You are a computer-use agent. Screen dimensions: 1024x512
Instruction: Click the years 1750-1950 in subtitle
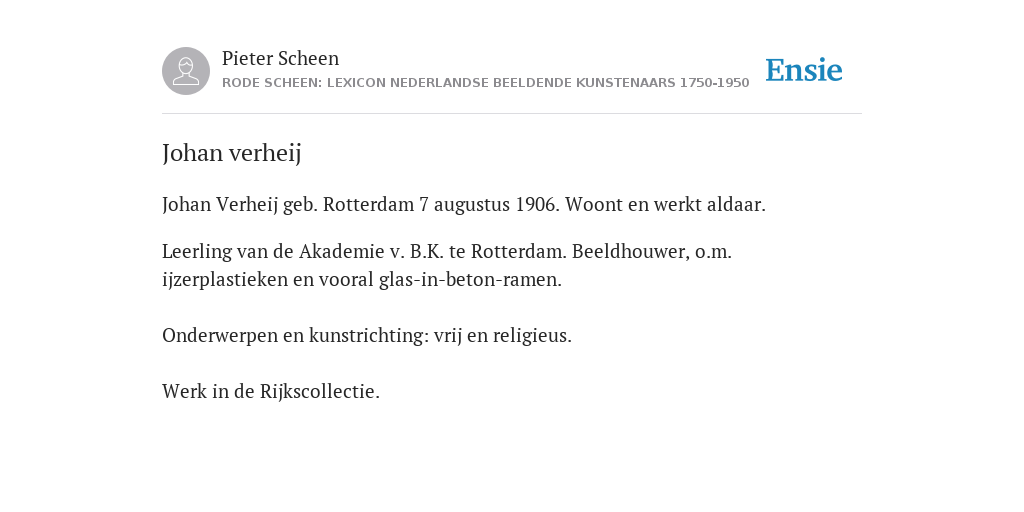point(714,83)
